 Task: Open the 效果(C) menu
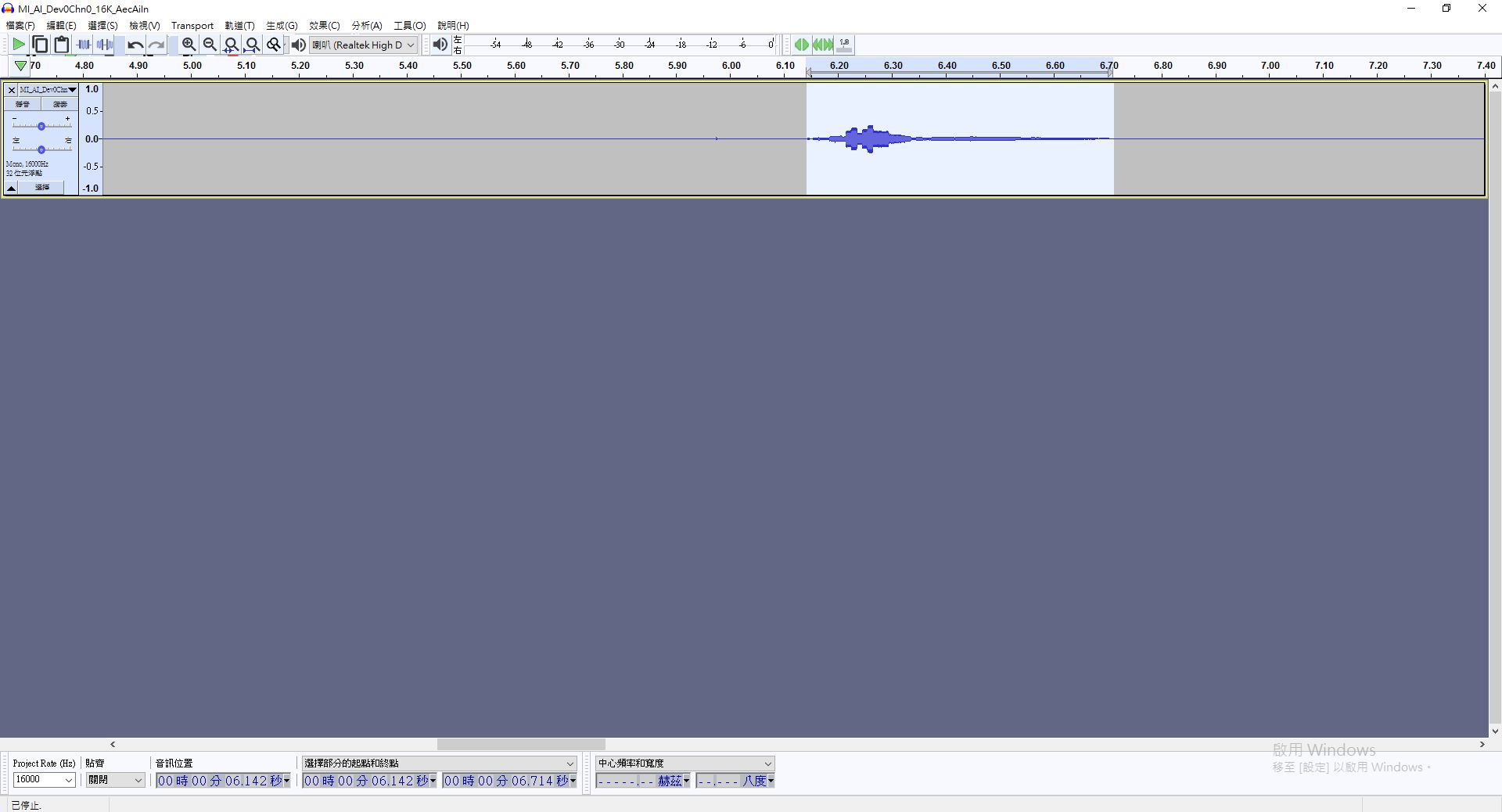point(324,26)
